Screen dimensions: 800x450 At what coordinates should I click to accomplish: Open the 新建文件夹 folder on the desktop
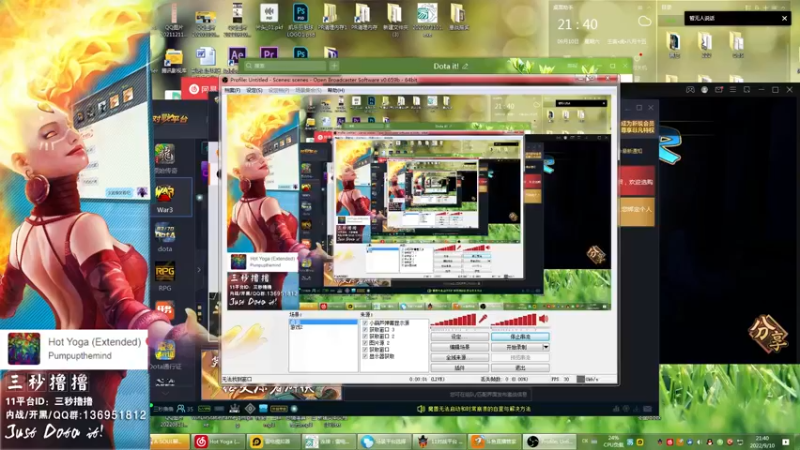click(394, 17)
